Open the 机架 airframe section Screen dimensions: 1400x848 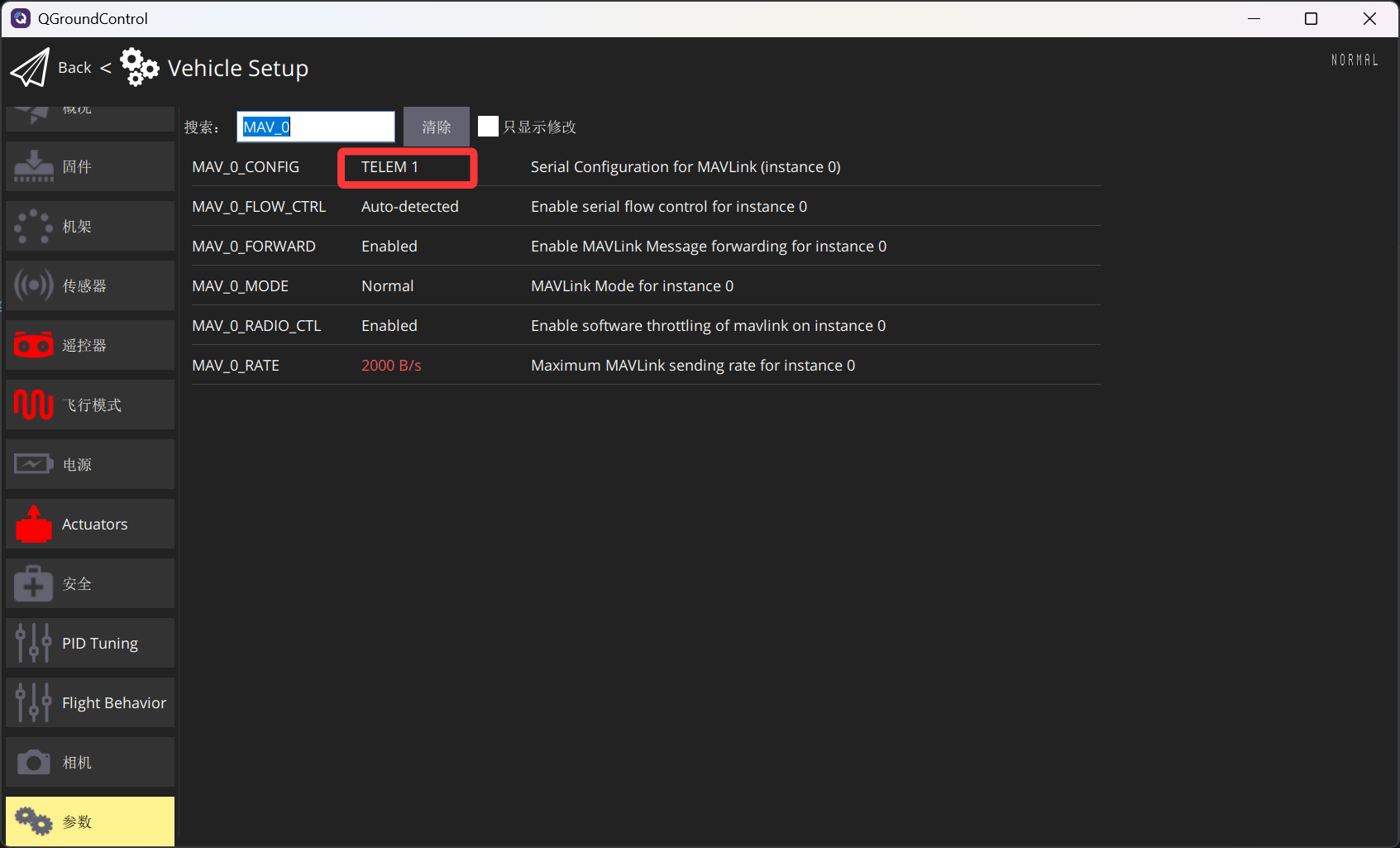(x=90, y=226)
